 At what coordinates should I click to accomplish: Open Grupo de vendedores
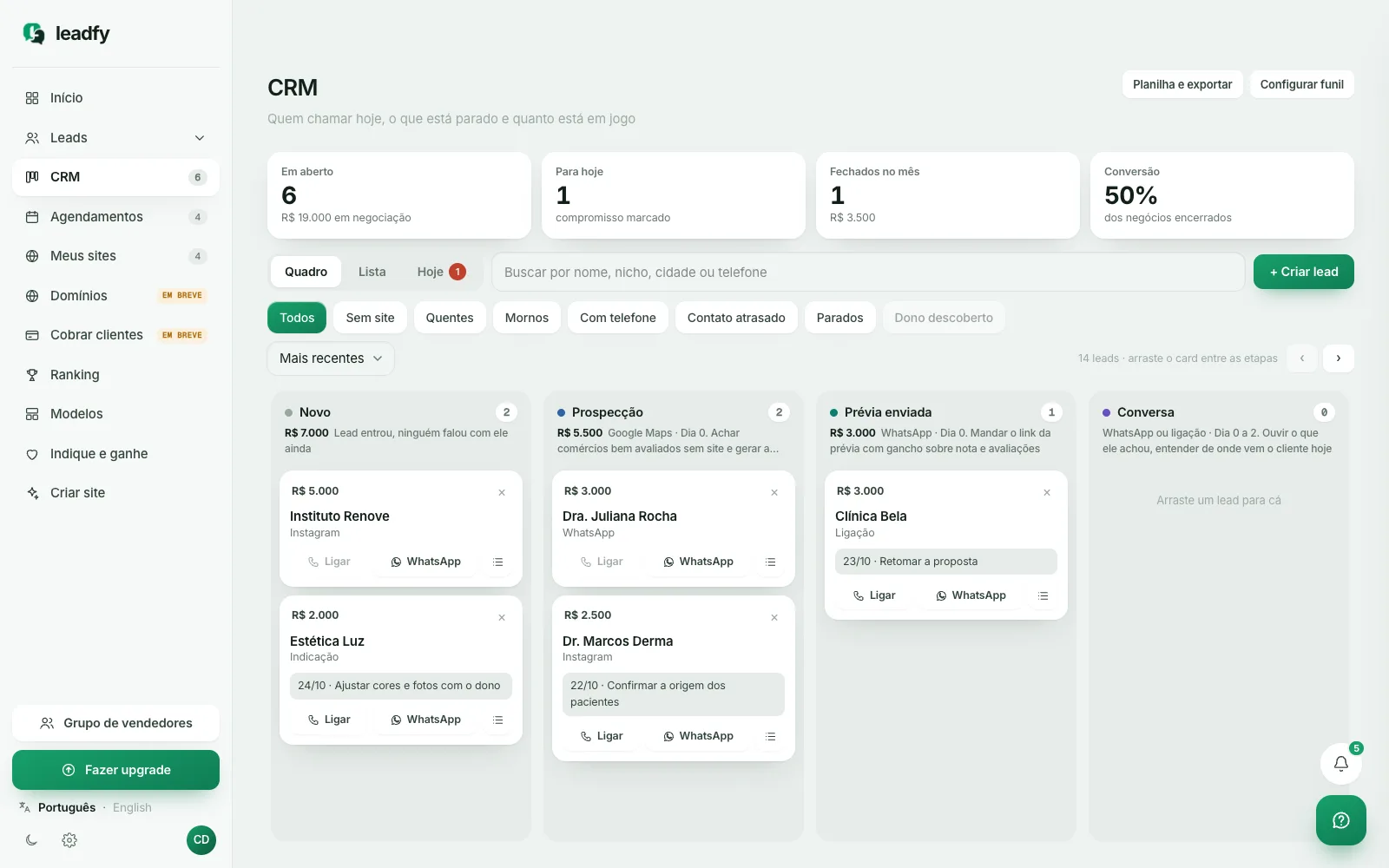pos(115,723)
